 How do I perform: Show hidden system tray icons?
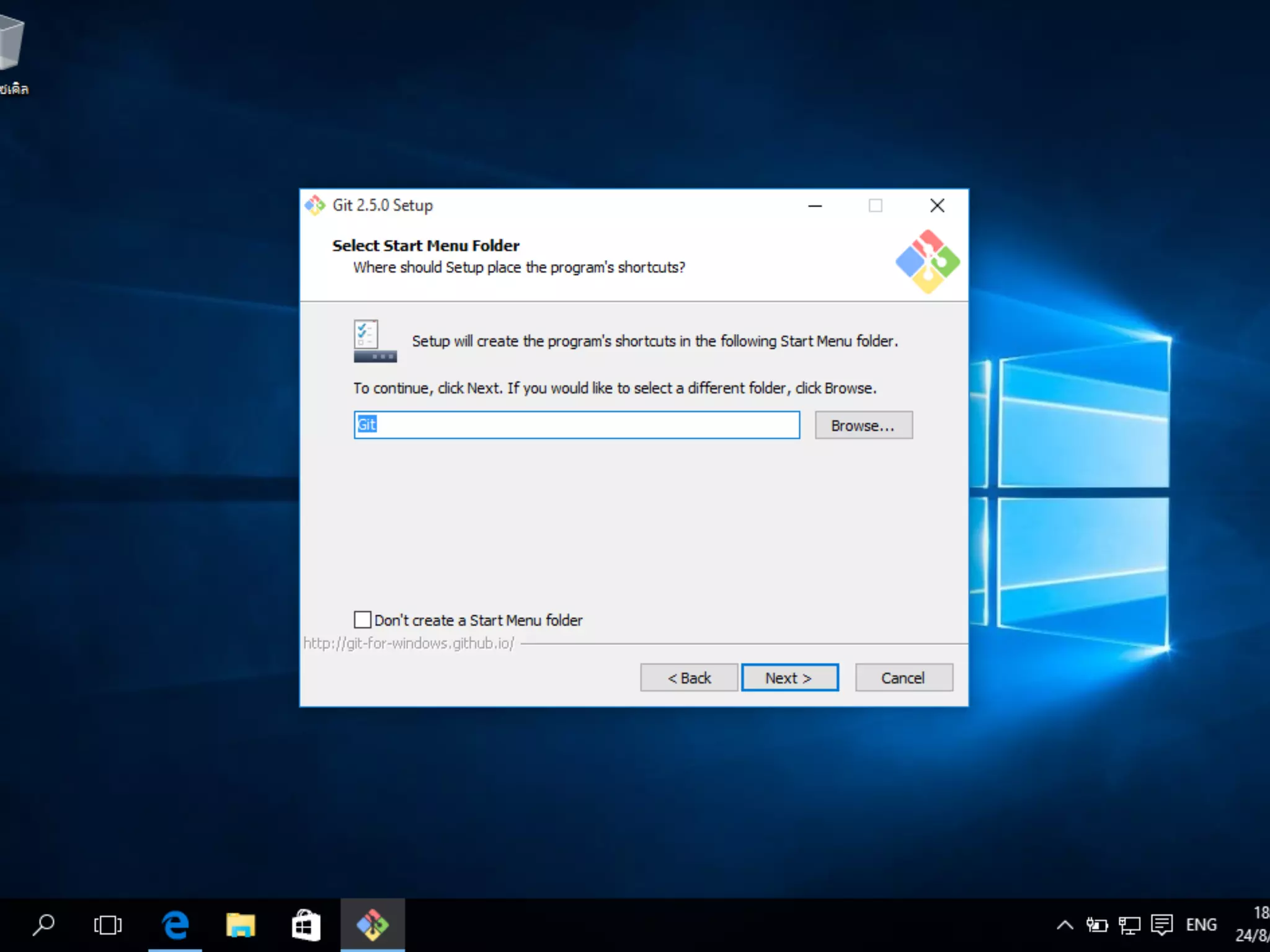click(1064, 925)
